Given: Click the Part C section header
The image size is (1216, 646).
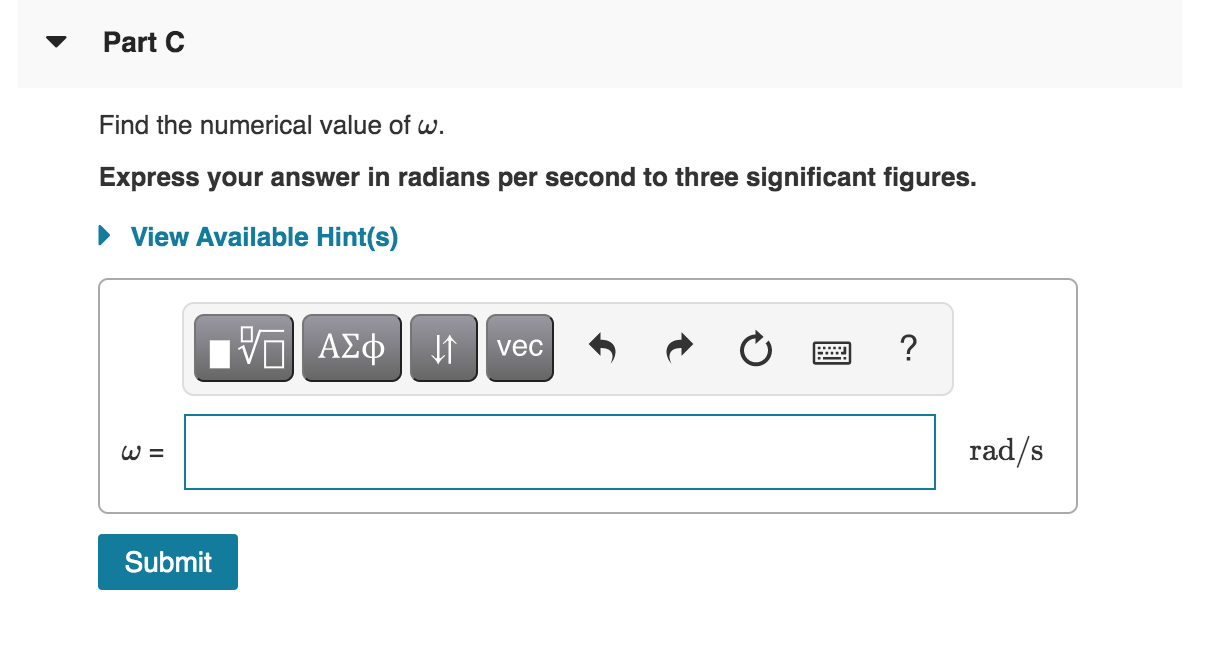Looking at the screenshot, I should pos(144,42).
